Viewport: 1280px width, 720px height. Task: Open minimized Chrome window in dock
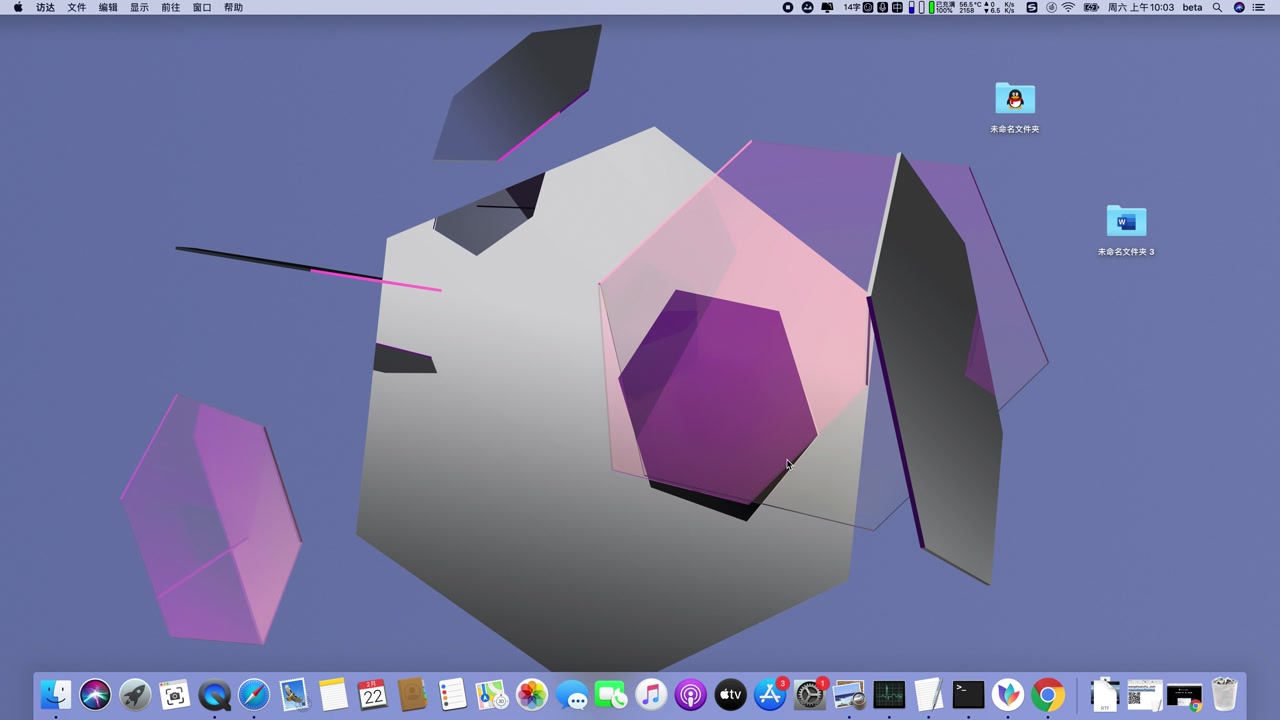[1185, 694]
